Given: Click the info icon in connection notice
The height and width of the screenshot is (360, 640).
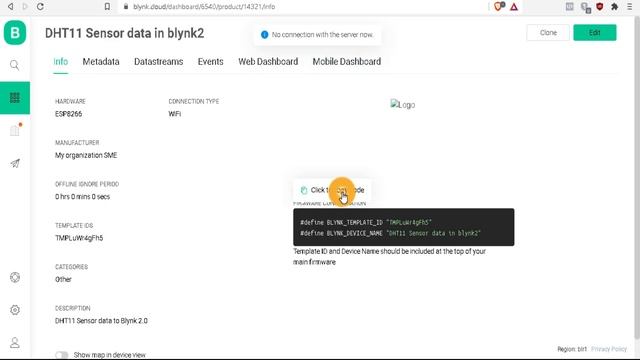Looking at the screenshot, I should tap(264, 35).
